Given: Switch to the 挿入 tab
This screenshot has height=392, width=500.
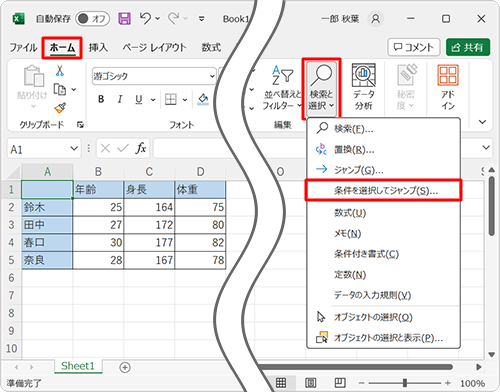Looking at the screenshot, I should (98, 47).
